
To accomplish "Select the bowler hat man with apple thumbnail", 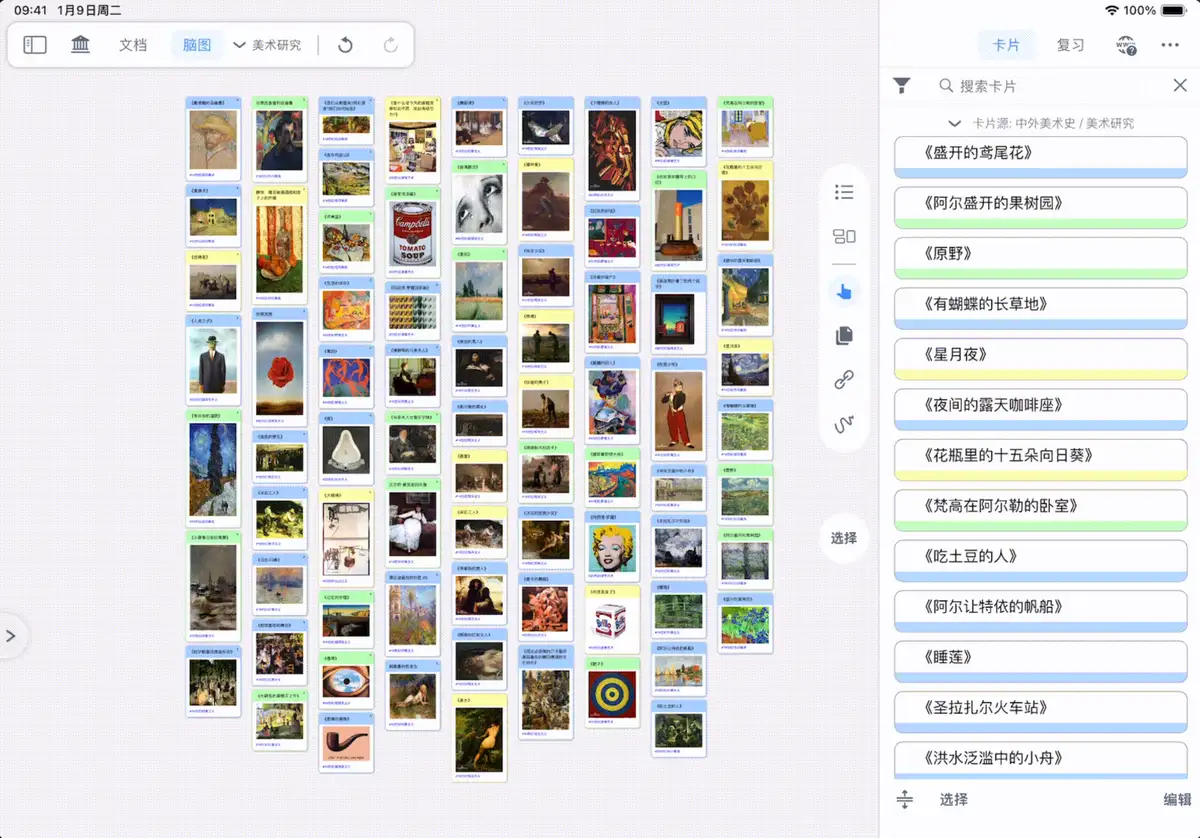I will (214, 360).
